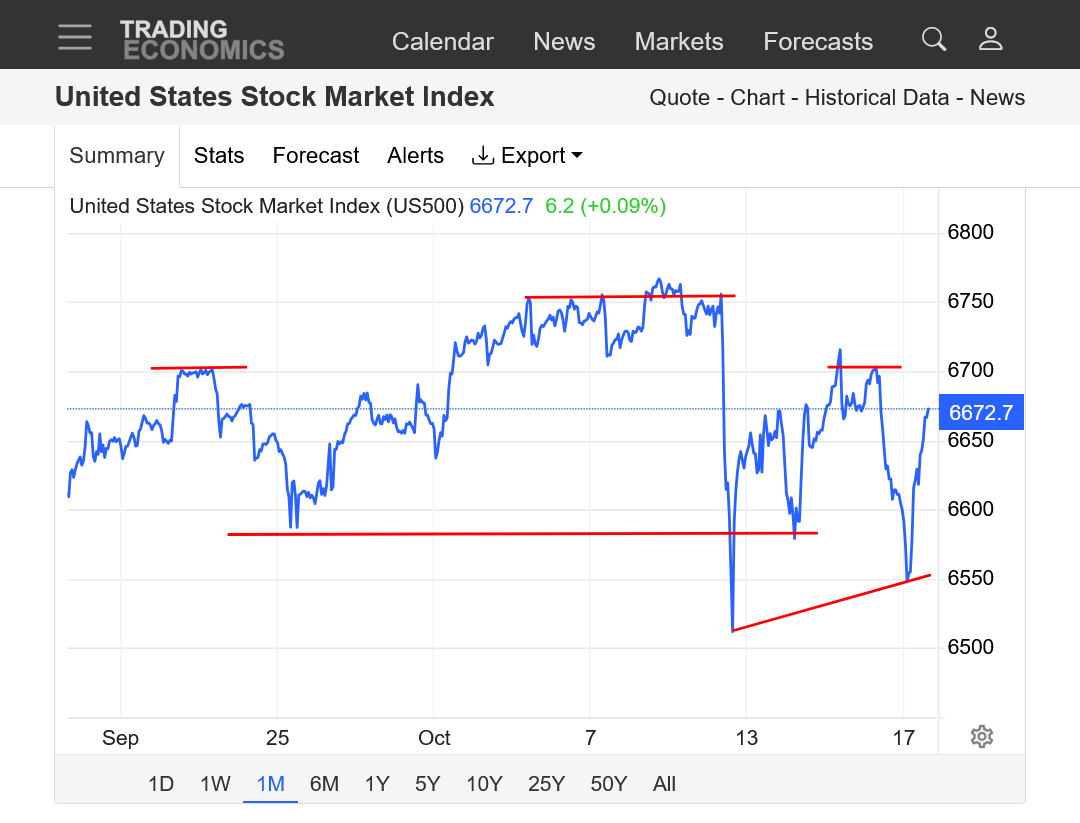
Task: Select the 1D time range
Action: 160,784
